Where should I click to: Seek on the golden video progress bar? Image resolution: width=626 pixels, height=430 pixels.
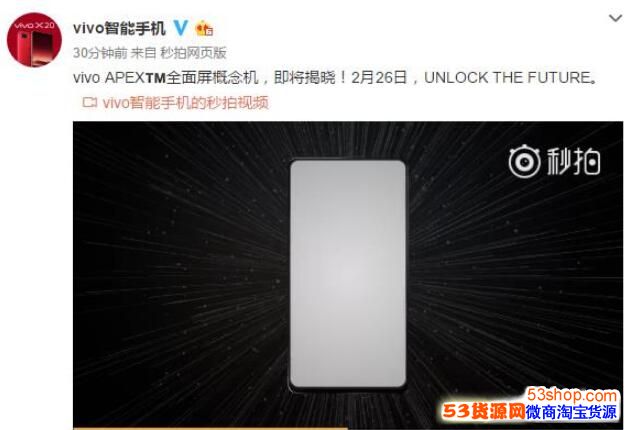210,428
